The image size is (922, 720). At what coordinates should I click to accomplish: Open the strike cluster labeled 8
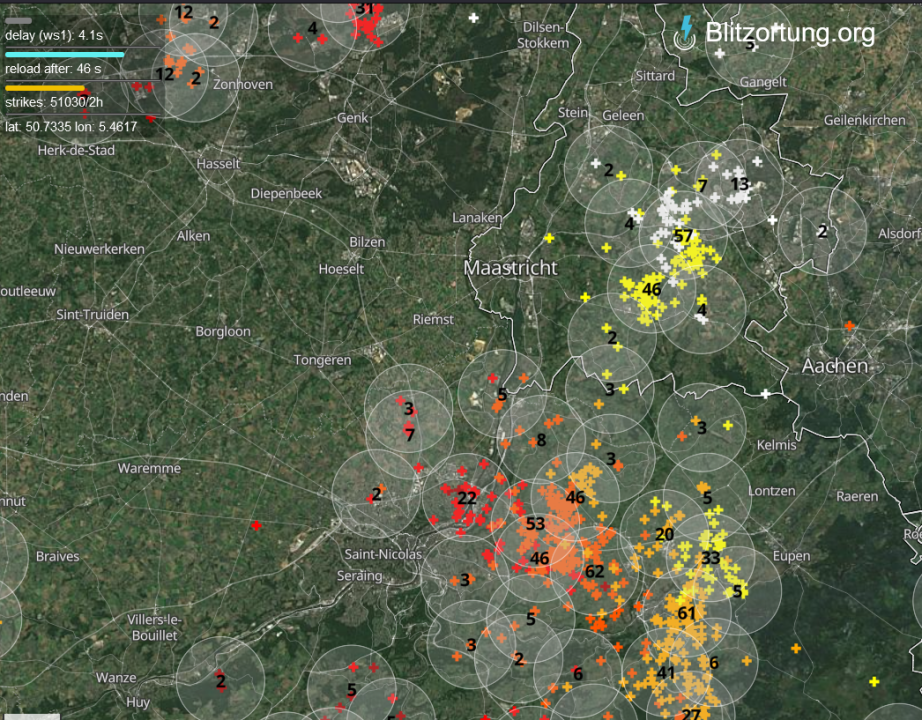coord(542,440)
